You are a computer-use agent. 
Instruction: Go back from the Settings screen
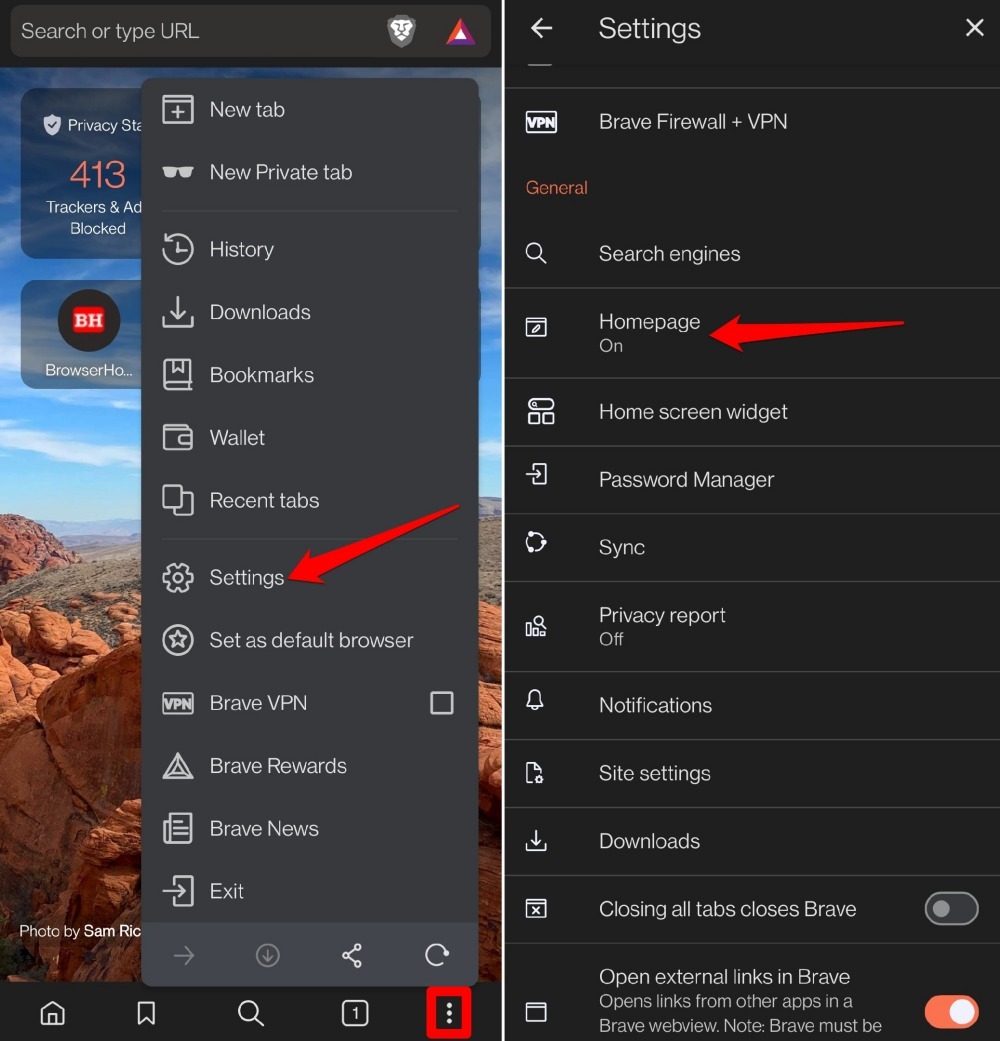541,28
